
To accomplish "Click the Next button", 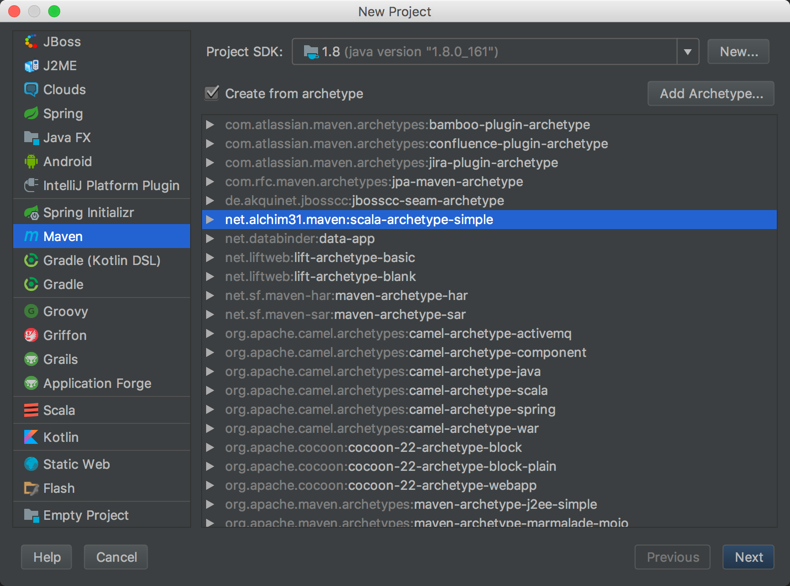I will coord(748,557).
